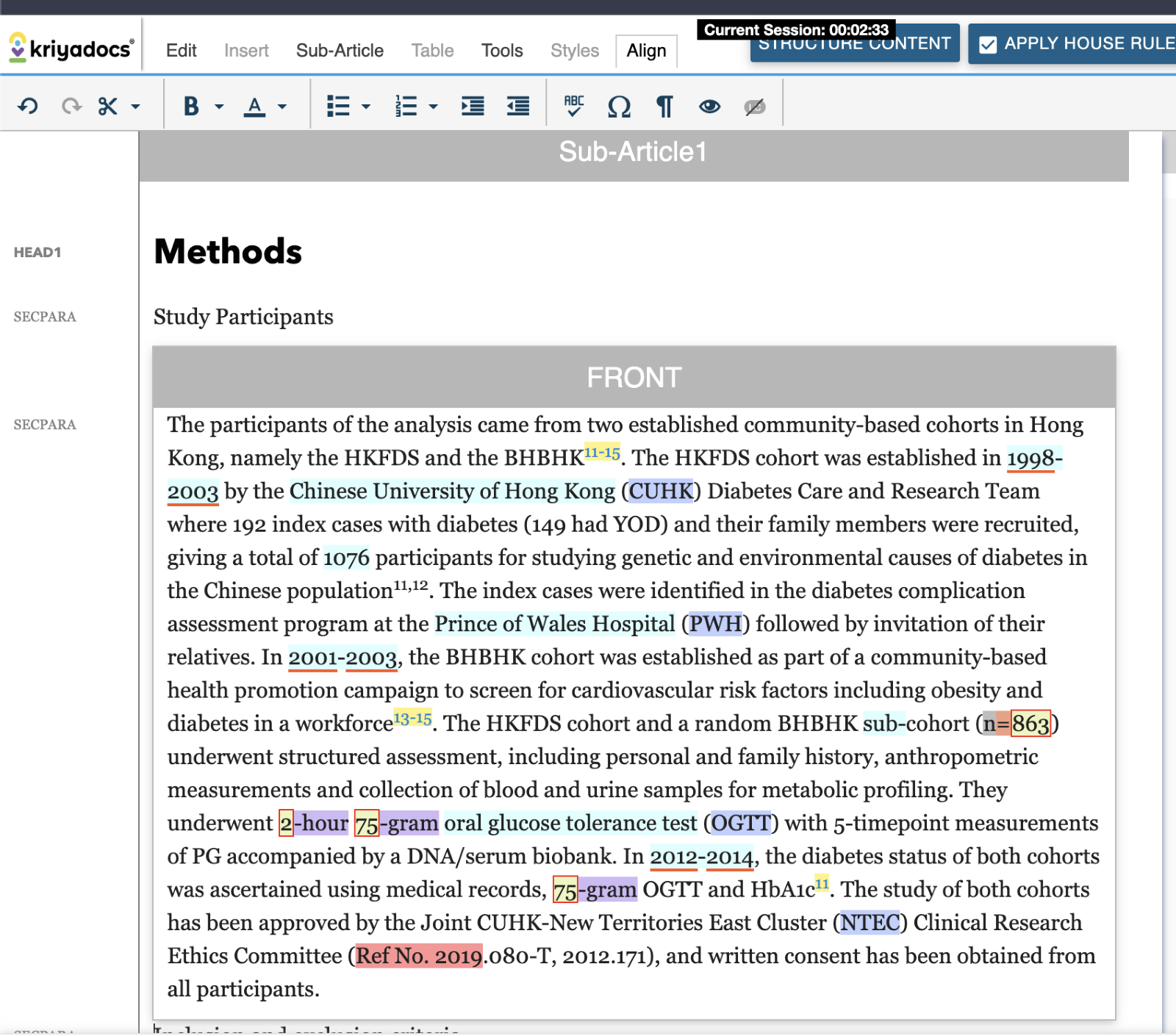Viewport: 1176px width, 1036px height.
Task: Click highlighted 2-hour text
Action: coord(314,823)
